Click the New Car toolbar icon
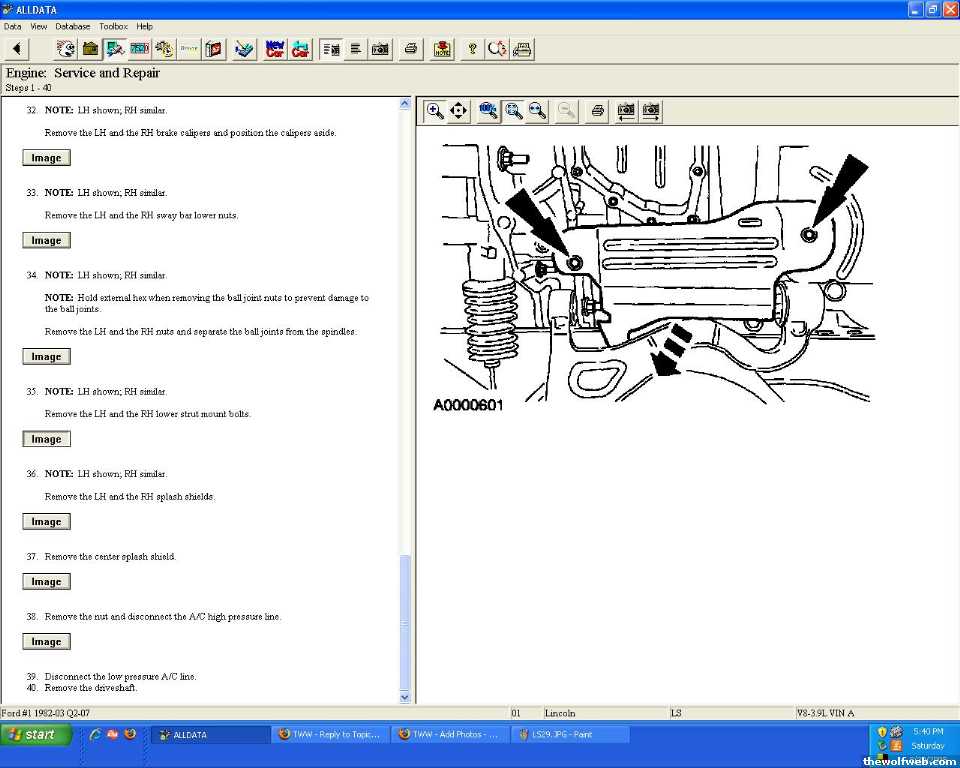This screenshot has width=960, height=768. 275,49
